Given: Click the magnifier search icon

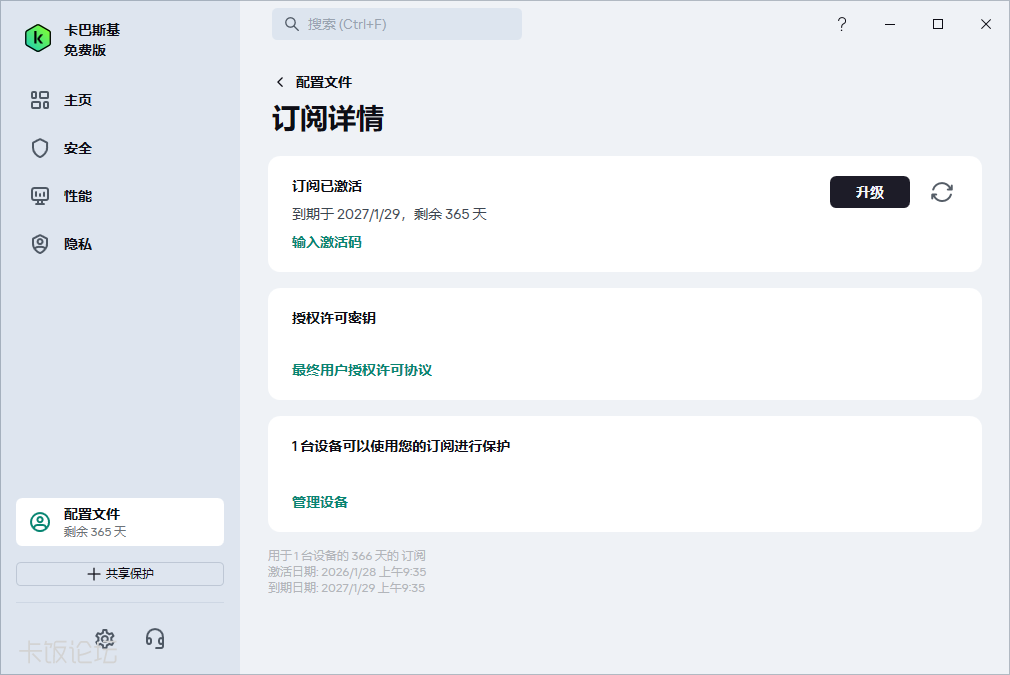Looking at the screenshot, I should pyautogui.click(x=292, y=24).
